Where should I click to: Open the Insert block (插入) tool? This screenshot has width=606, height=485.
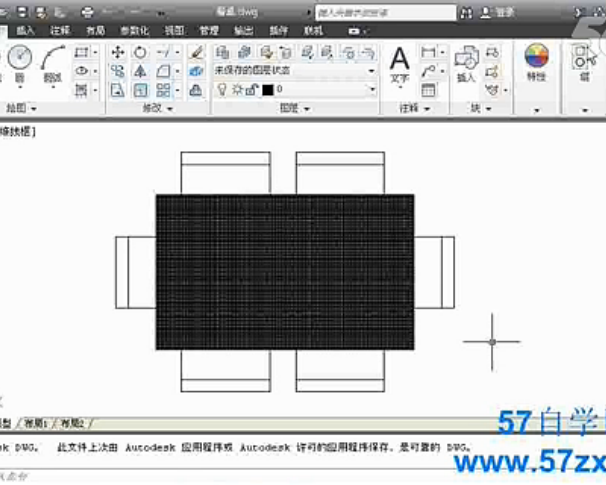coord(466,64)
